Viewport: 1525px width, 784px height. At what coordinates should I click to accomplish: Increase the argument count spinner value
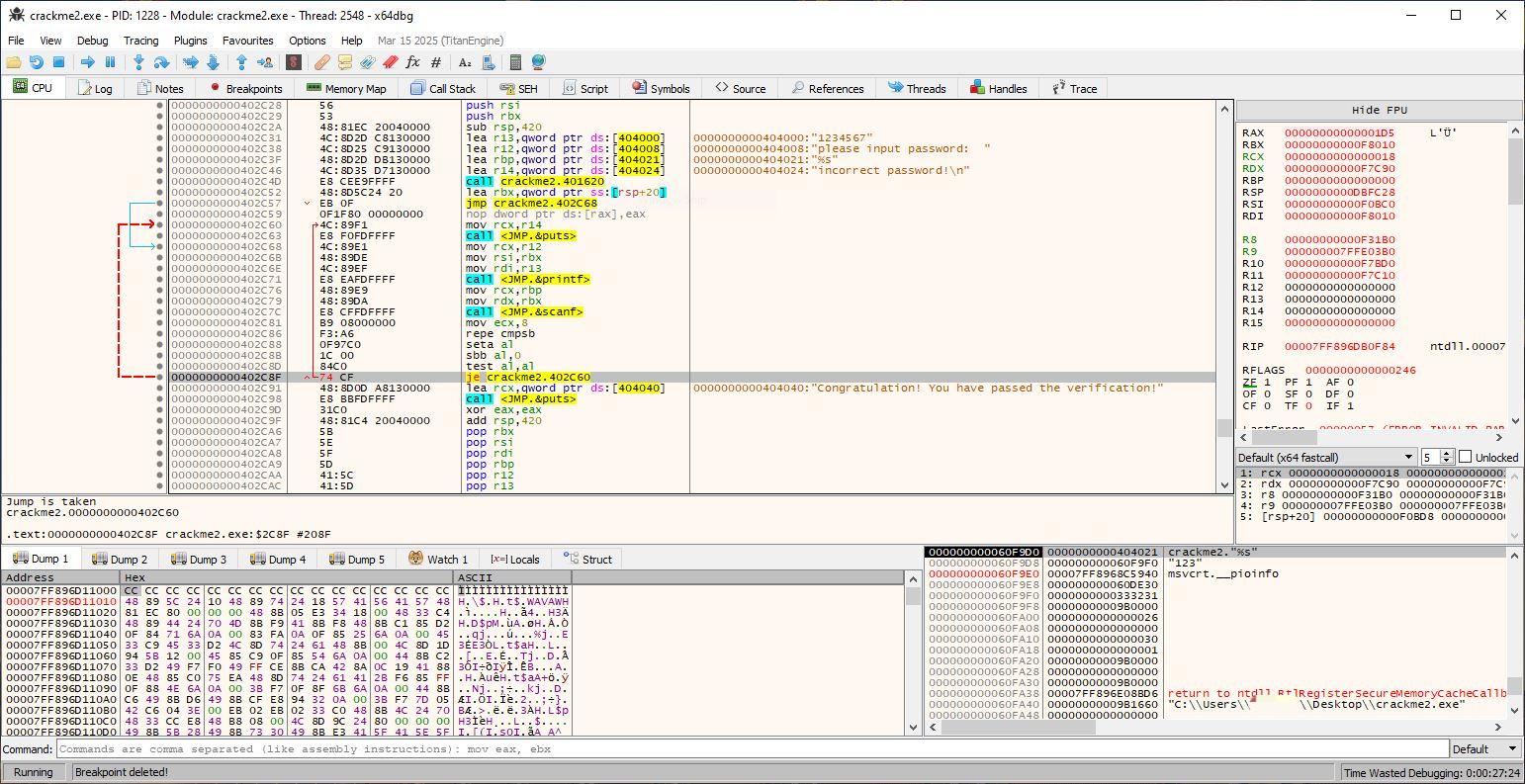(x=1447, y=453)
